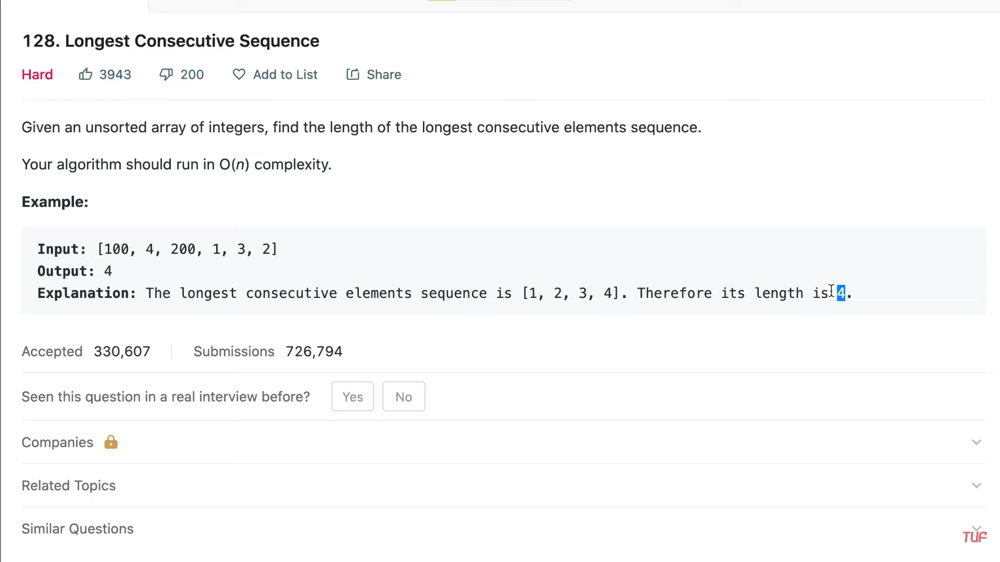This screenshot has height=562, width=1000.
Task: Answer Yes to seen in real interview
Action: (x=352, y=397)
